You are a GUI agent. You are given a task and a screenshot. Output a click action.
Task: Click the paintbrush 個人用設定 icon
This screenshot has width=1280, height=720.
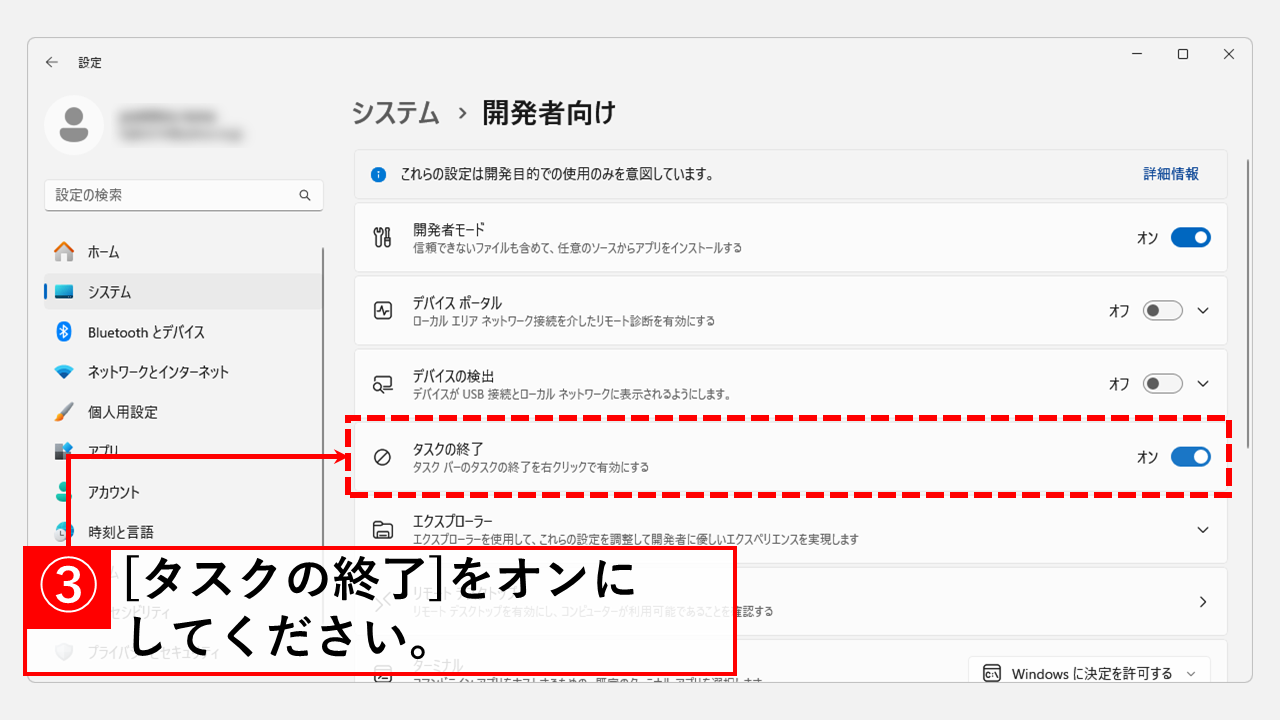pyautogui.click(x=64, y=412)
